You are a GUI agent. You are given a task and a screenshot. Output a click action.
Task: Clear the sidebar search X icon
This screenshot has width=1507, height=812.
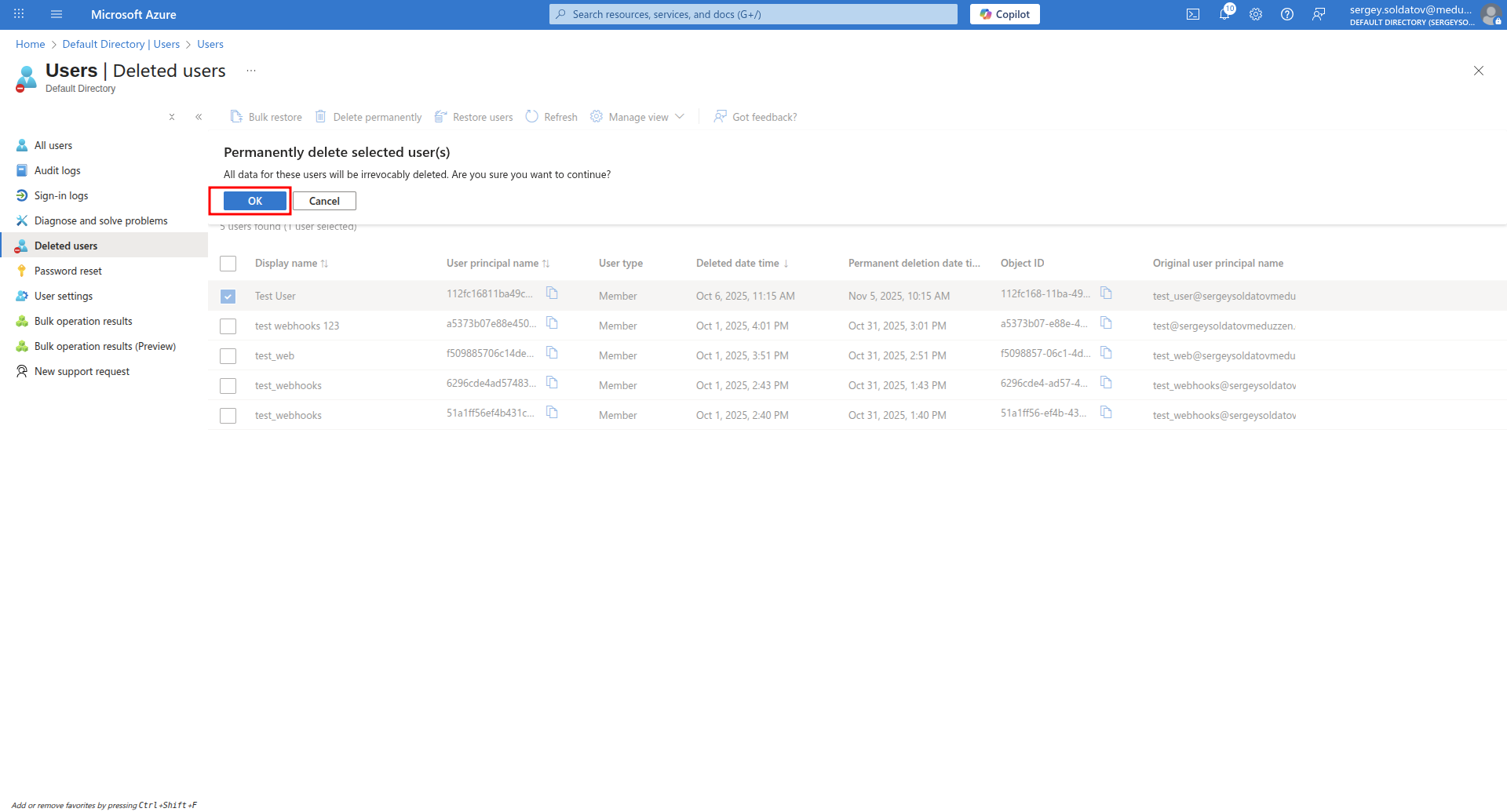point(172,117)
